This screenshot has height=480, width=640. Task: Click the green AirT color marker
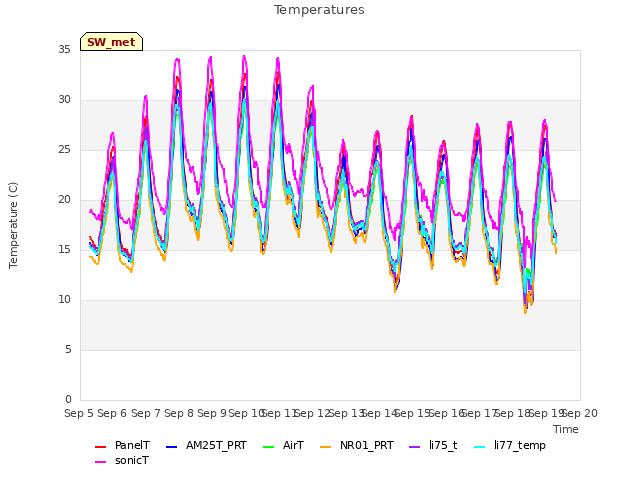pyautogui.click(x=269, y=447)
